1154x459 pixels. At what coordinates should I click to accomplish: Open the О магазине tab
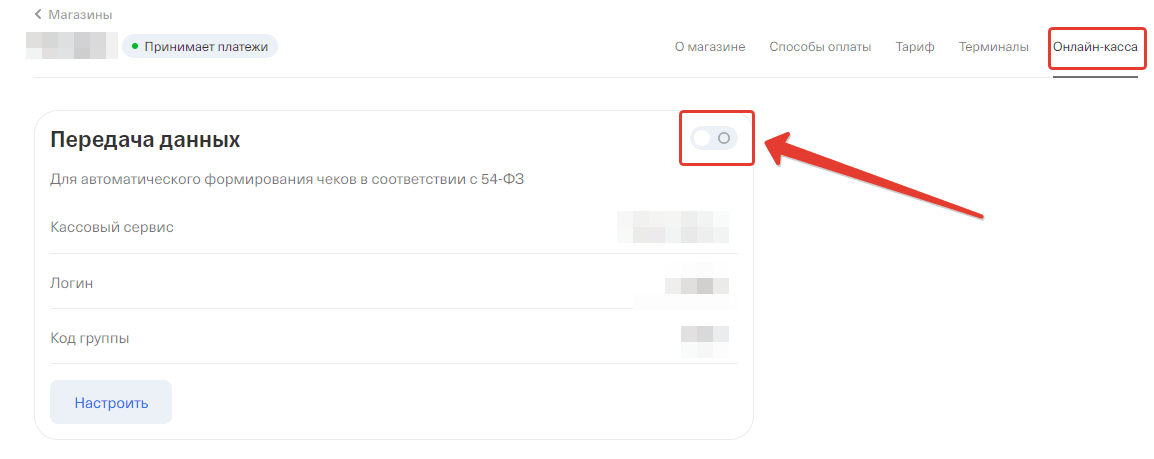click(x=710, y=47)
